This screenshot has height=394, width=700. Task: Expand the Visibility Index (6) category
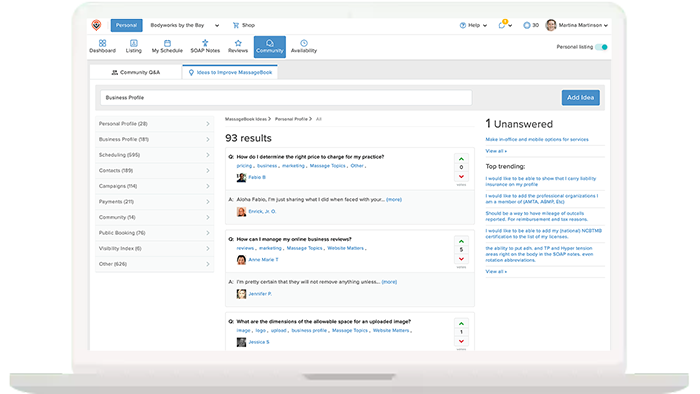pyautogui.click(x=154, y=249)
